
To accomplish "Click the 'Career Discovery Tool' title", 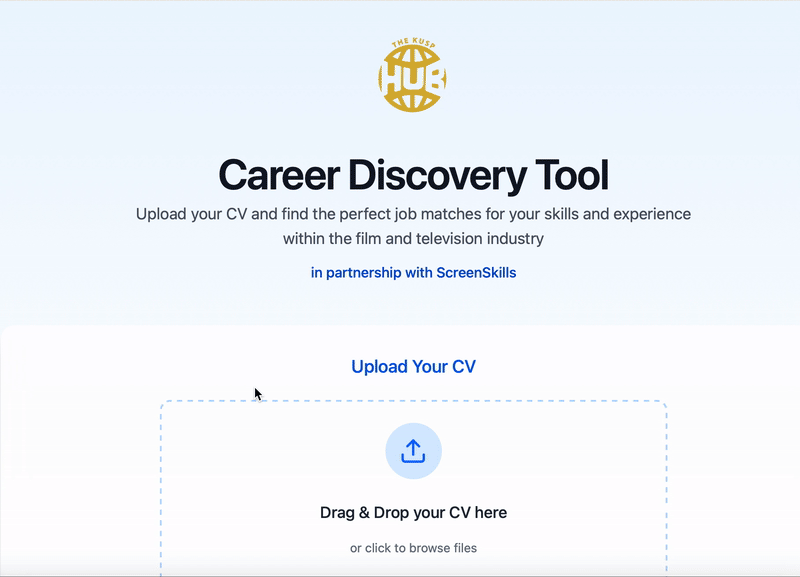I will [413, 175].
